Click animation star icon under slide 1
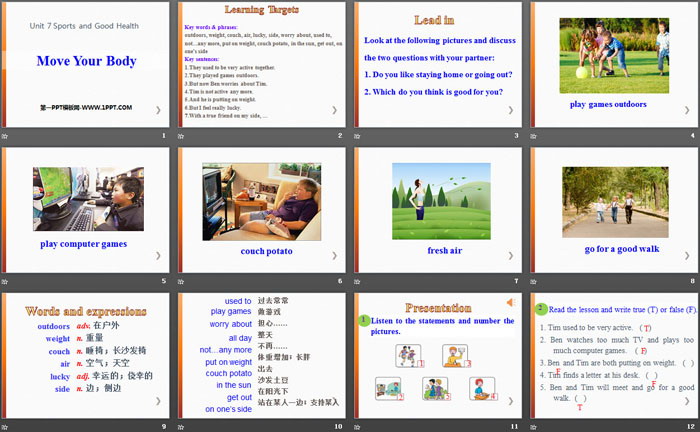 click(x=6, y=135)
